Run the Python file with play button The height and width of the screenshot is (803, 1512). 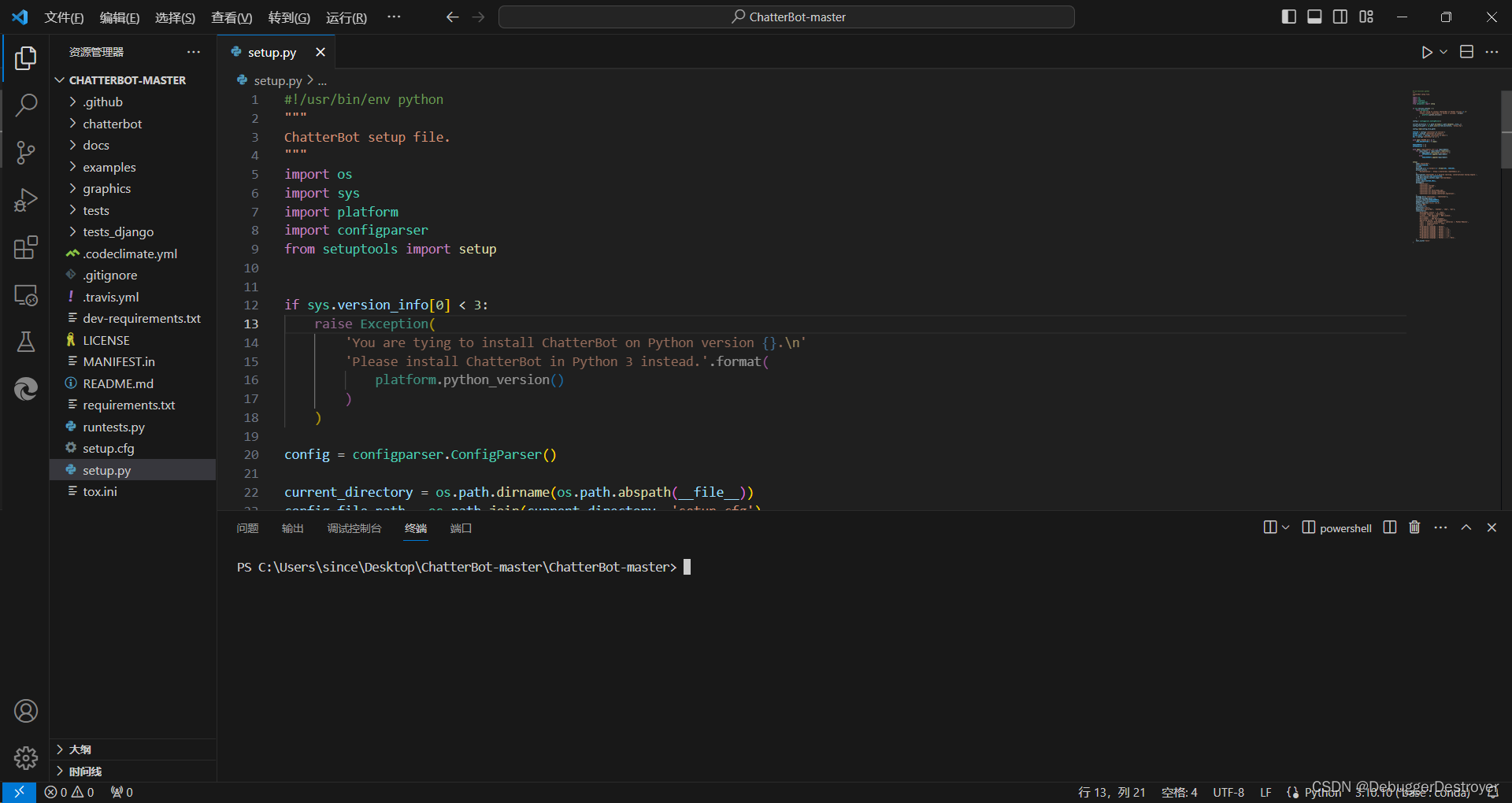1427,52
